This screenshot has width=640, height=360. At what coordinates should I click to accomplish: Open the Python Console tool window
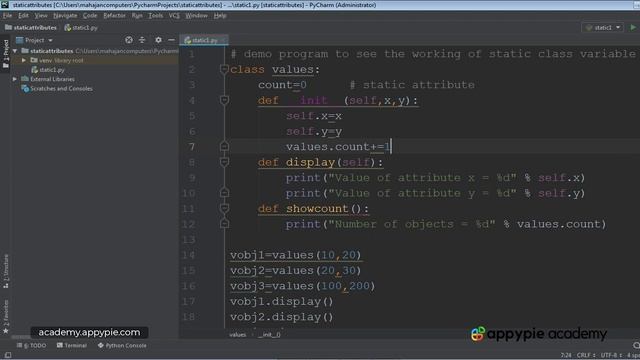[122, 345]
